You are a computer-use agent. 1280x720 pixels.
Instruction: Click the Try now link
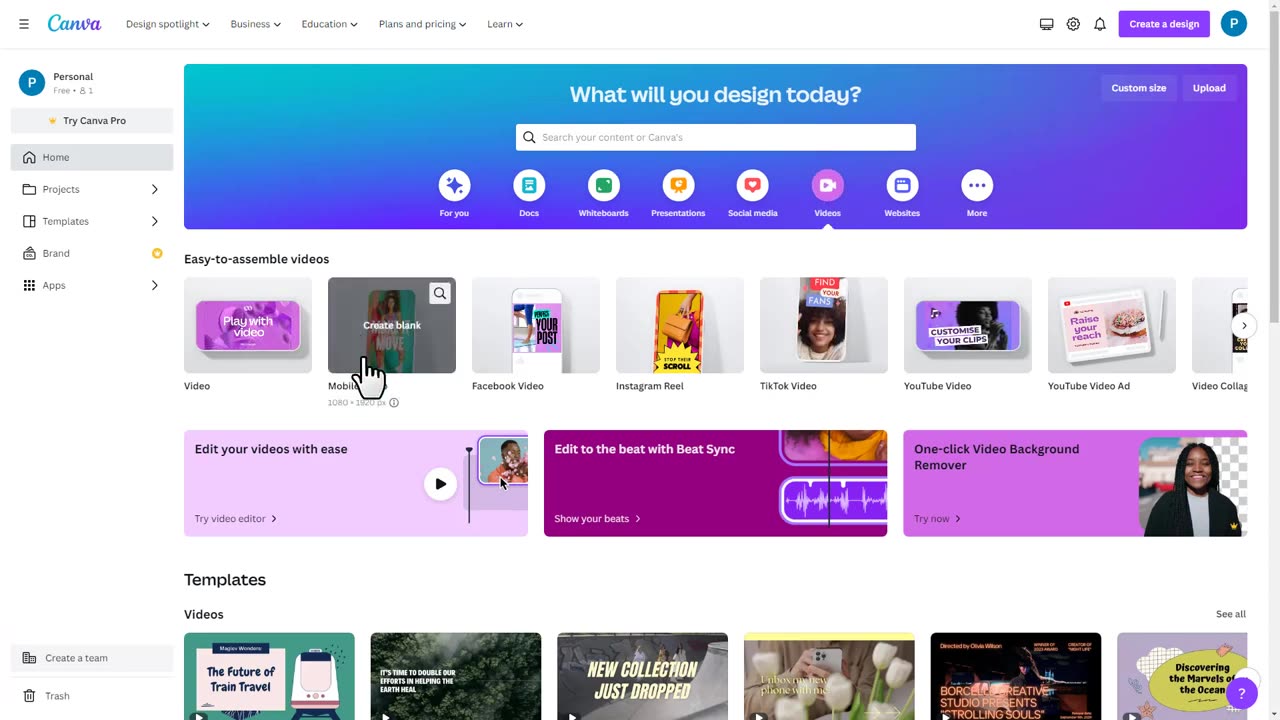(x=937, y=519)
